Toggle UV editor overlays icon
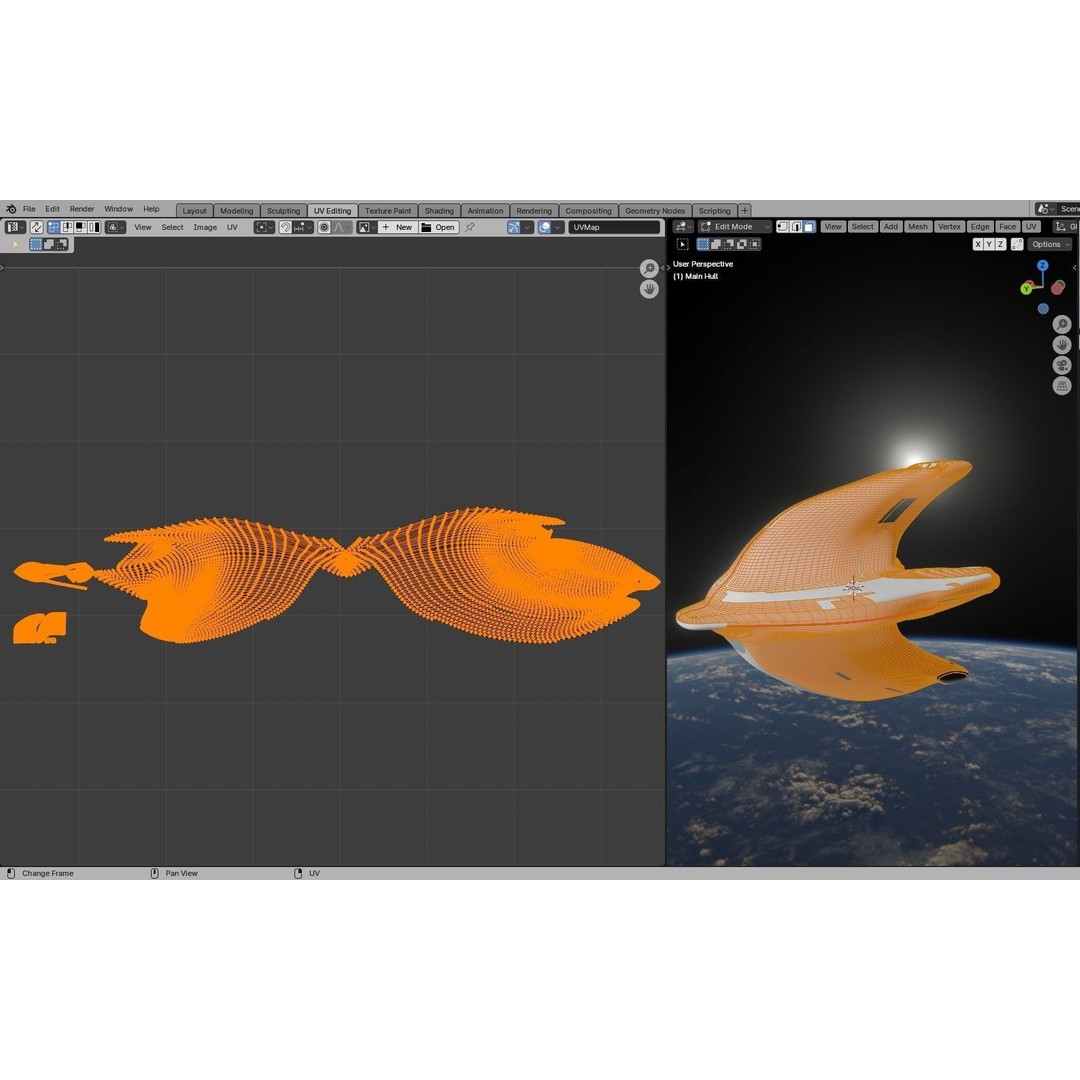The image size is (1080, 1080). [545, 227]
